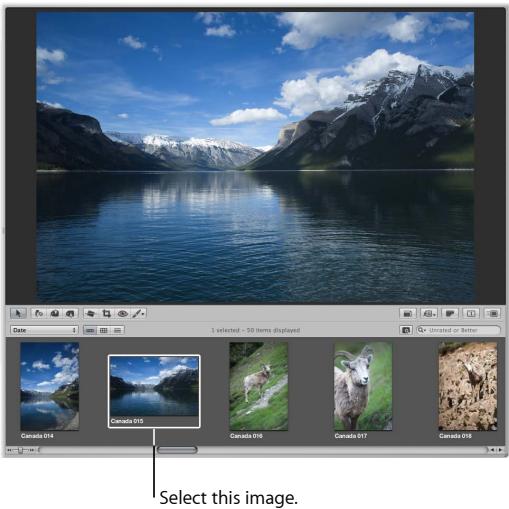The height and width of the screenshot is (509, 509).
Task: Switch browser to Grid view
Action: coord(104,330)
